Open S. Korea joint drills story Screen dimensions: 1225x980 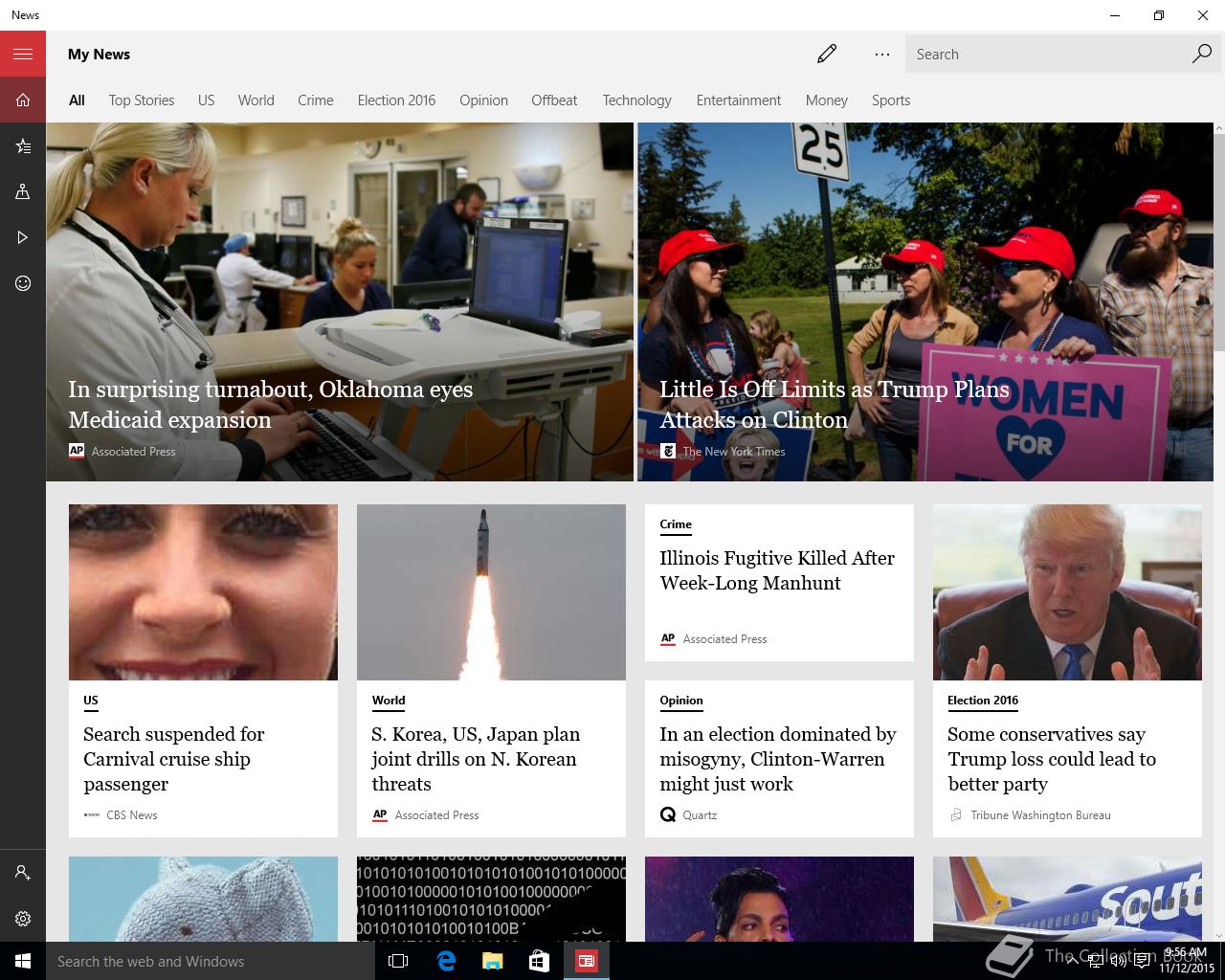point(475,759)
